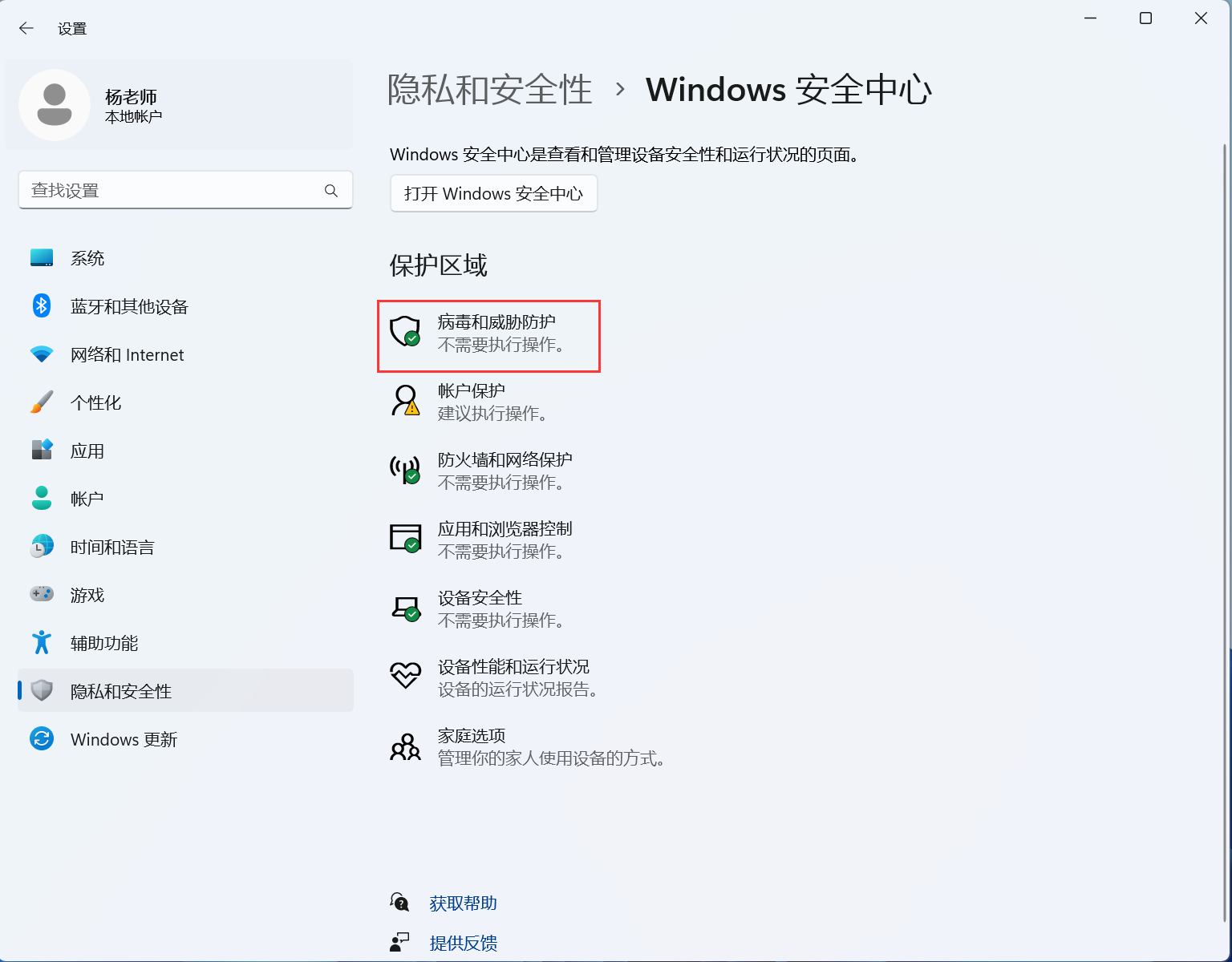
Task: Open 系统 settings category
Action: point(185,258)
